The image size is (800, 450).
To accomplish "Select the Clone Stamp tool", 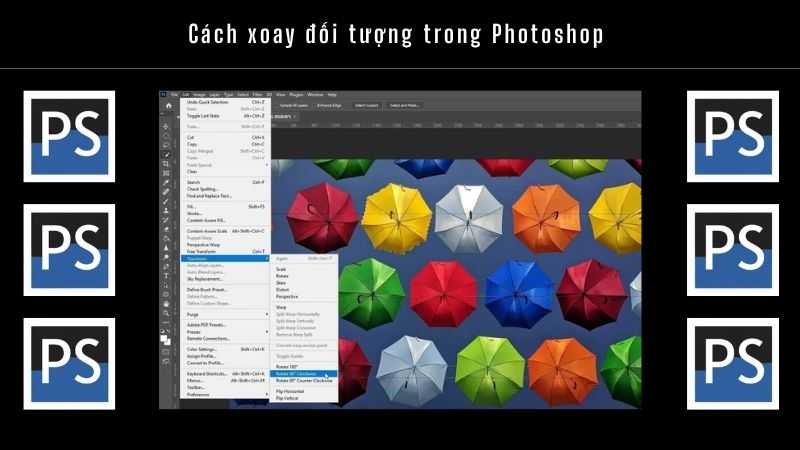I will coord(166,210).
